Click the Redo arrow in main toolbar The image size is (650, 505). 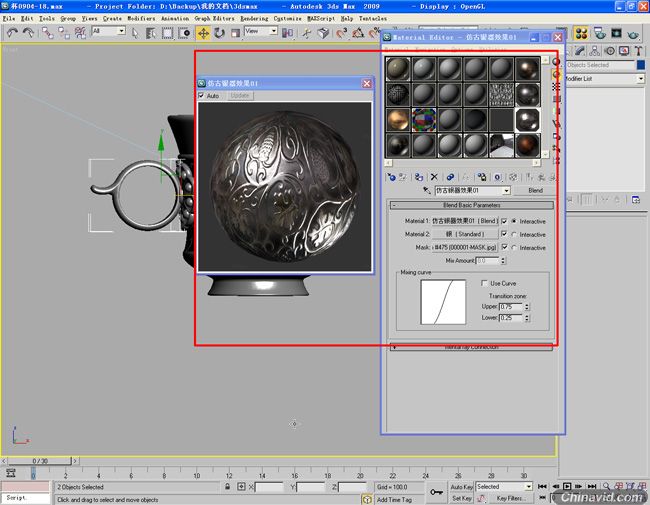(28, 33)
